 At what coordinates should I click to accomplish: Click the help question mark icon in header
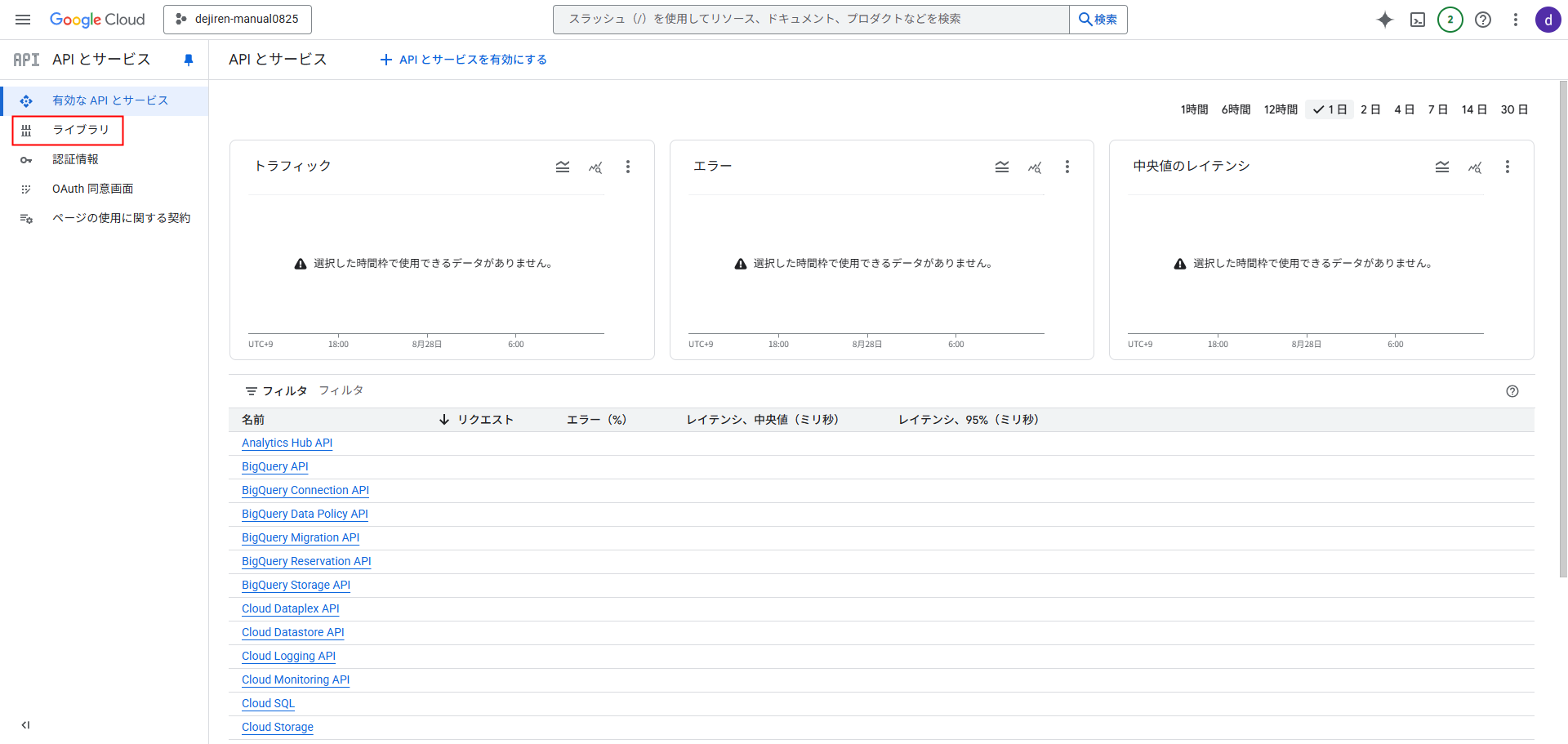1483,20
